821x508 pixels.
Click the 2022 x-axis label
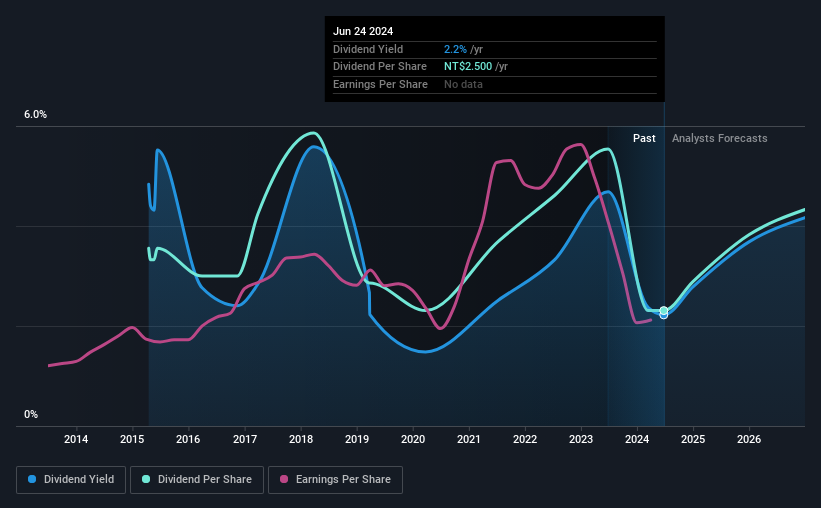coord(525,439)
